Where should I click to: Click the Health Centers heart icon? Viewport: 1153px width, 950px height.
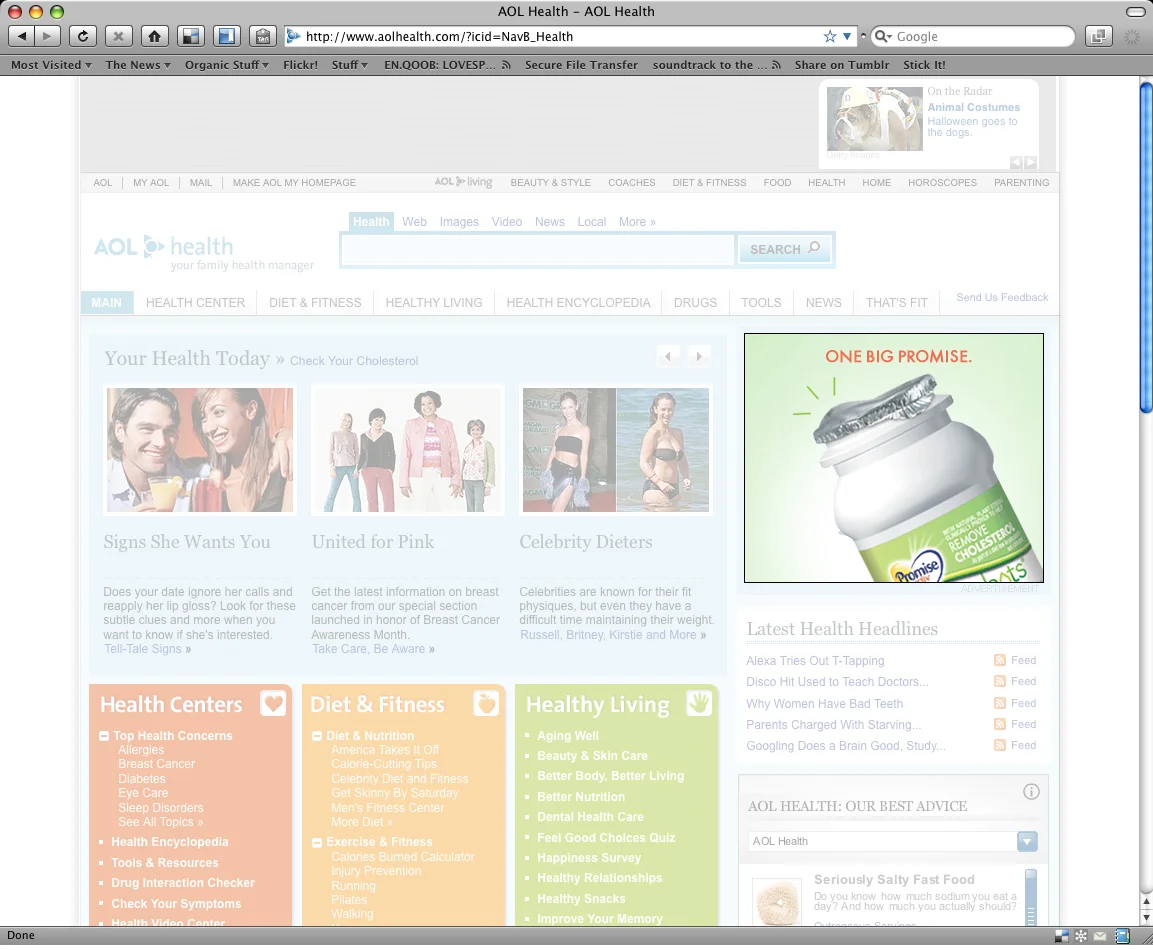(x=273, y=703)
